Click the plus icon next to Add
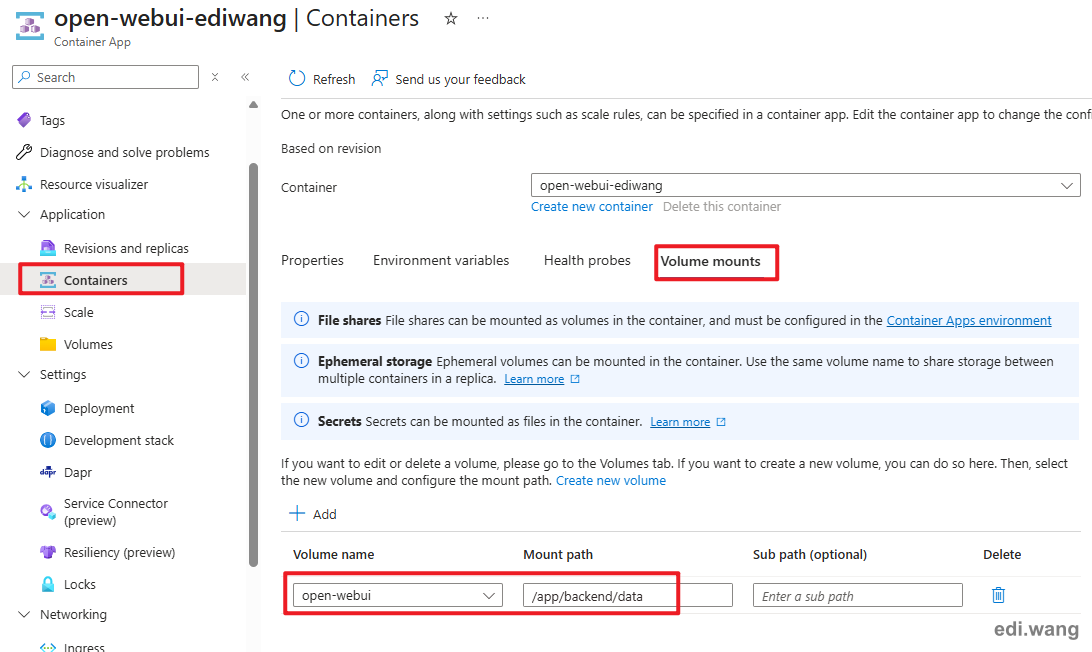Viewport: 1092px width, 652px height. pyautogui.click(x=297, y=514)
